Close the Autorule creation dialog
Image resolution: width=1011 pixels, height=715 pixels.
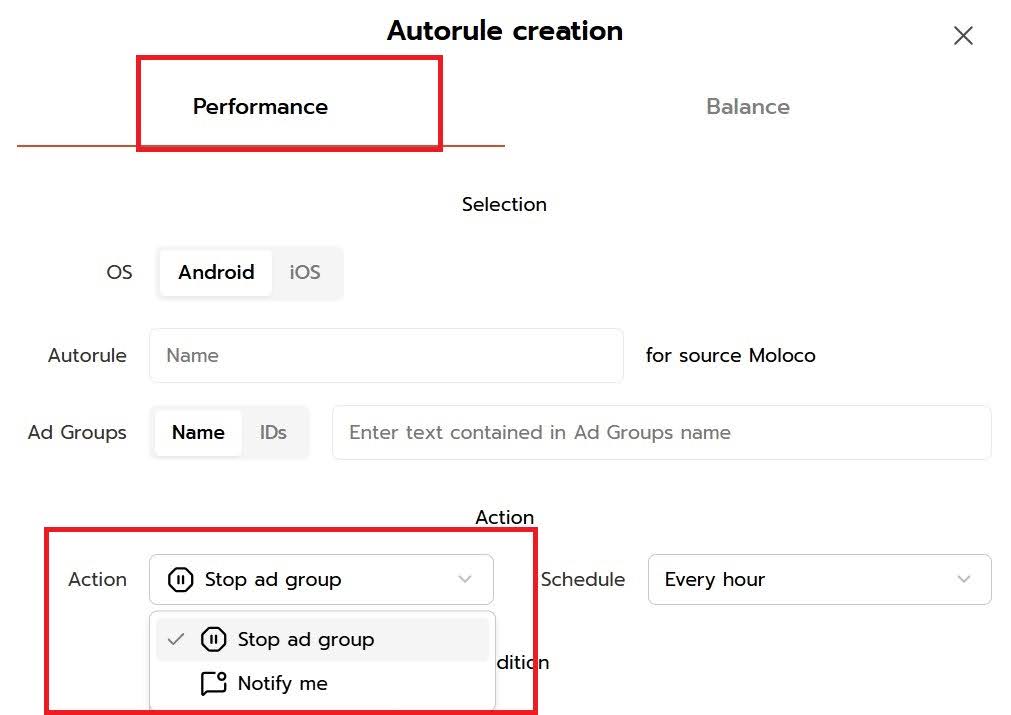click(963, 36)
